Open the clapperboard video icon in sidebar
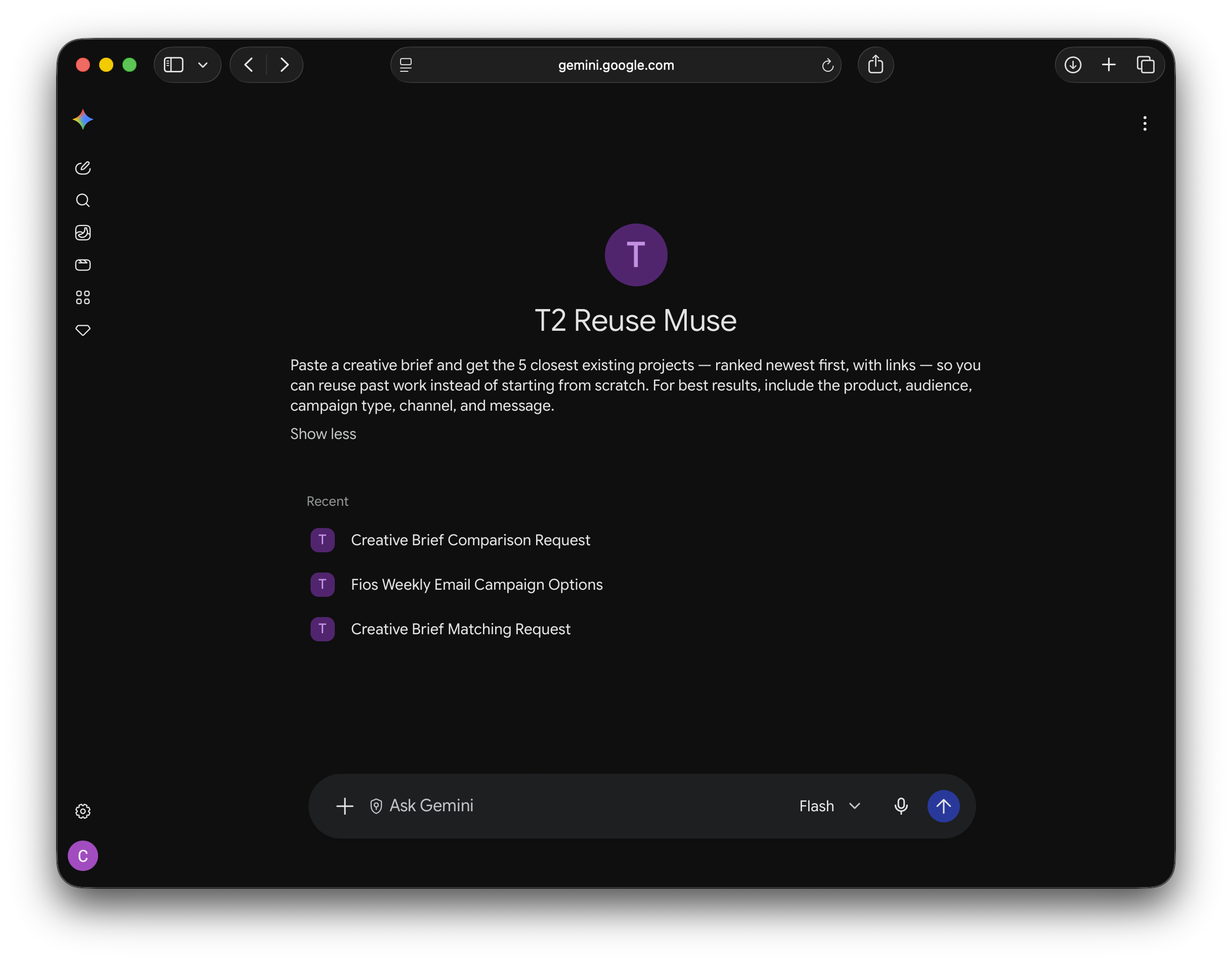Image resolution: width=1232 pixels, height=963 pixels. tap(83, 265)
